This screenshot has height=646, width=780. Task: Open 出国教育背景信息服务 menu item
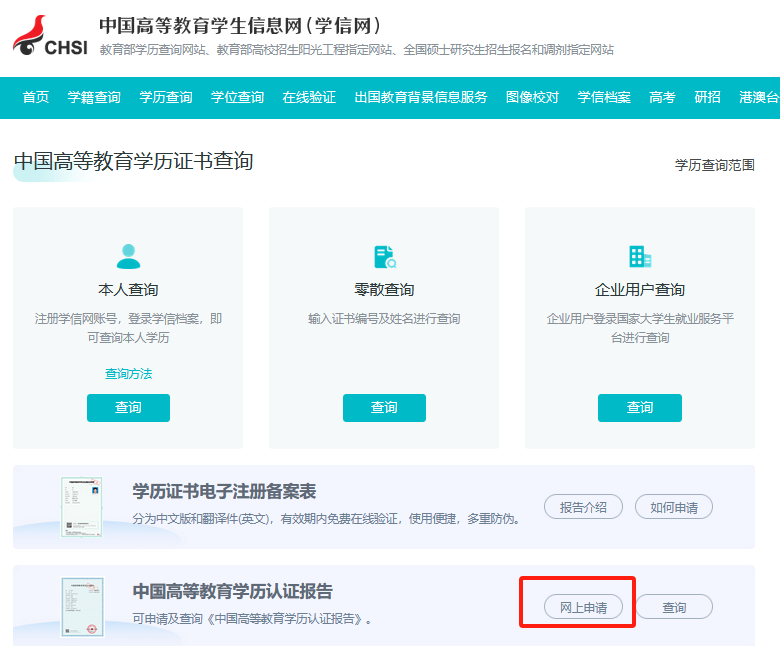[421, 97]
